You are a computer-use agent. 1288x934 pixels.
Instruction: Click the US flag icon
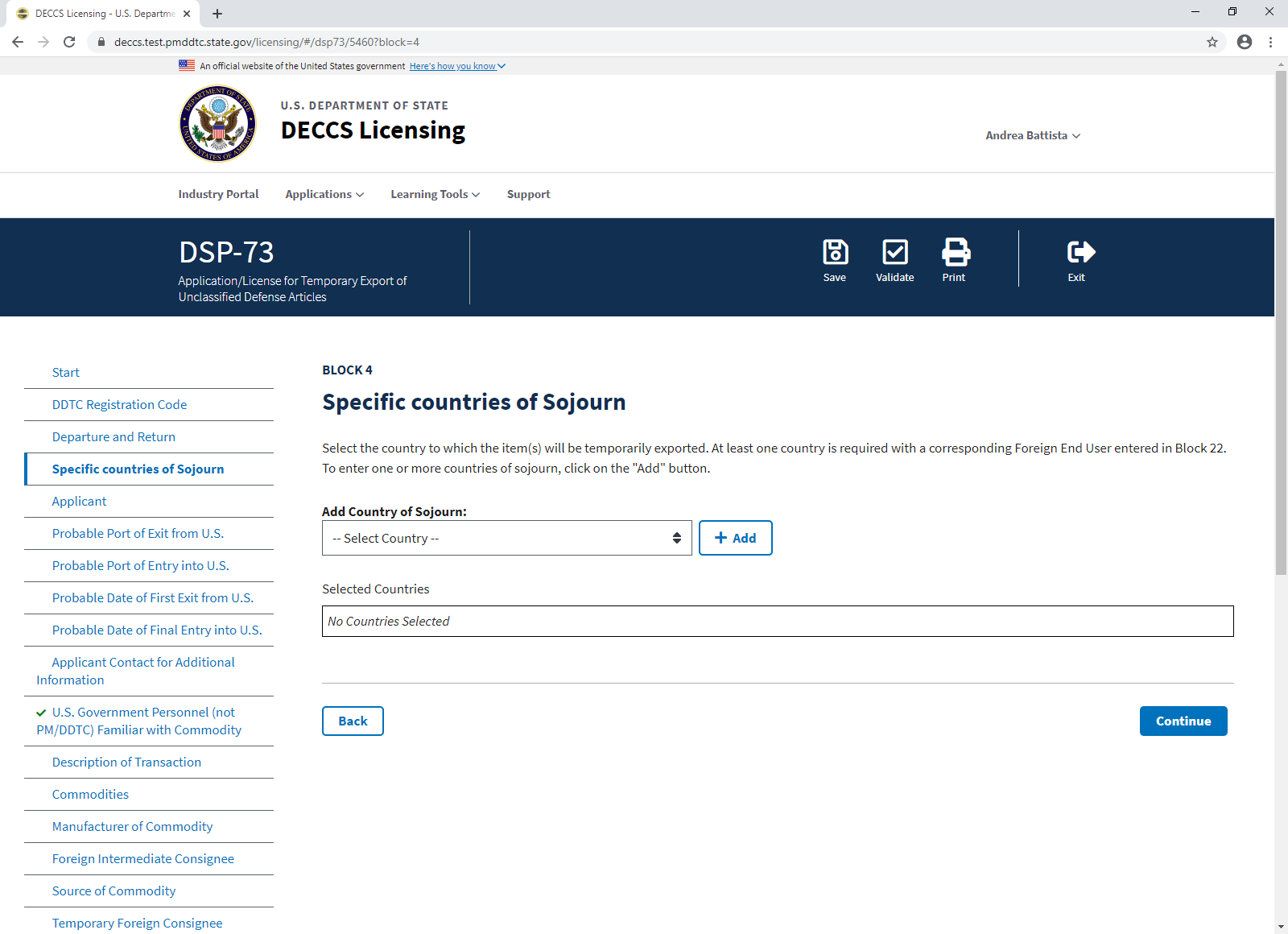click(187, 65)
